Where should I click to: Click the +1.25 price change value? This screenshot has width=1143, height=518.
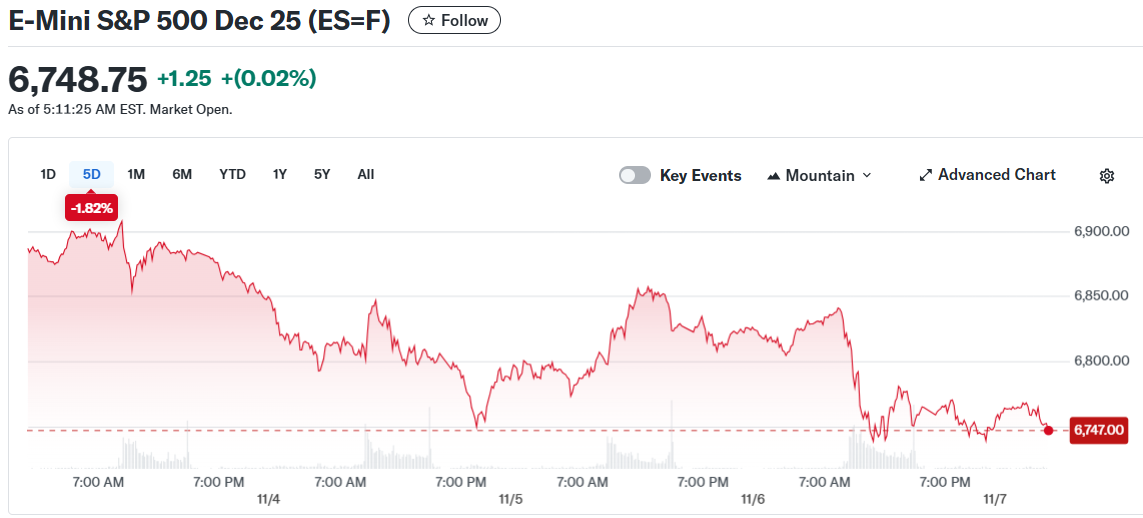(x=184, y=79)
